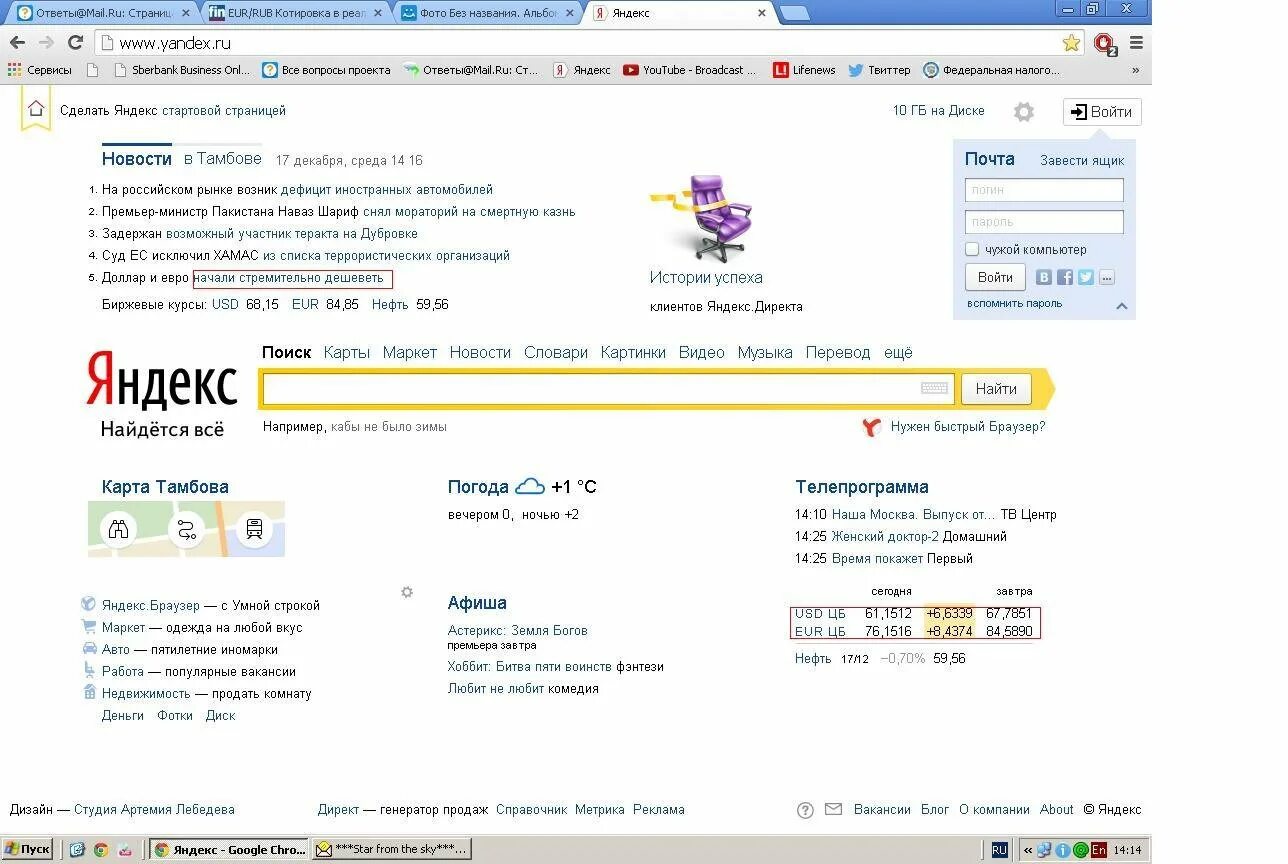
Task: Click the route icon on Tambov map
Action: 187,529
